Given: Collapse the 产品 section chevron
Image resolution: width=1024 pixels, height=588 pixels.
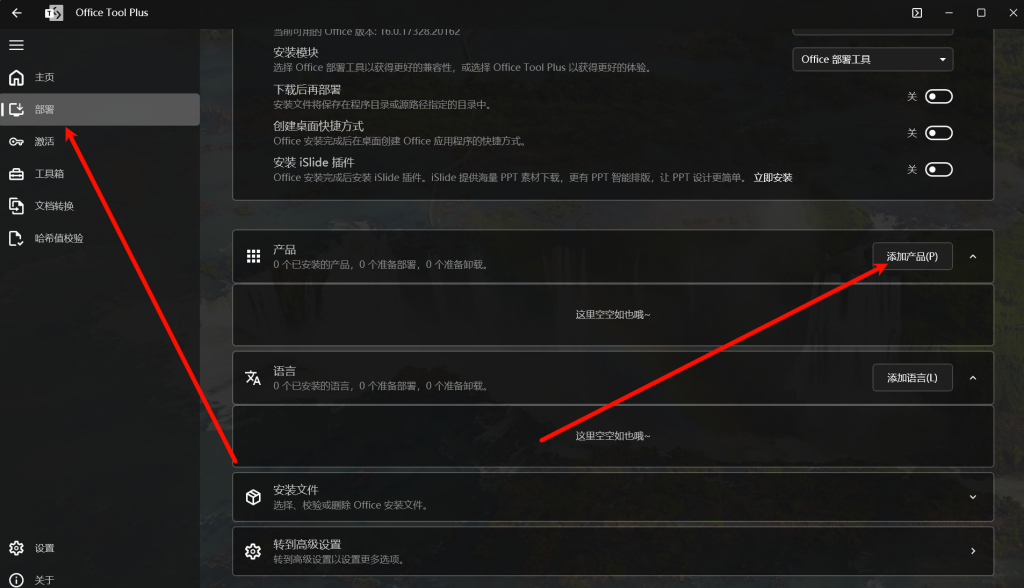Looking at the screenshot, I should pos(972,257).
